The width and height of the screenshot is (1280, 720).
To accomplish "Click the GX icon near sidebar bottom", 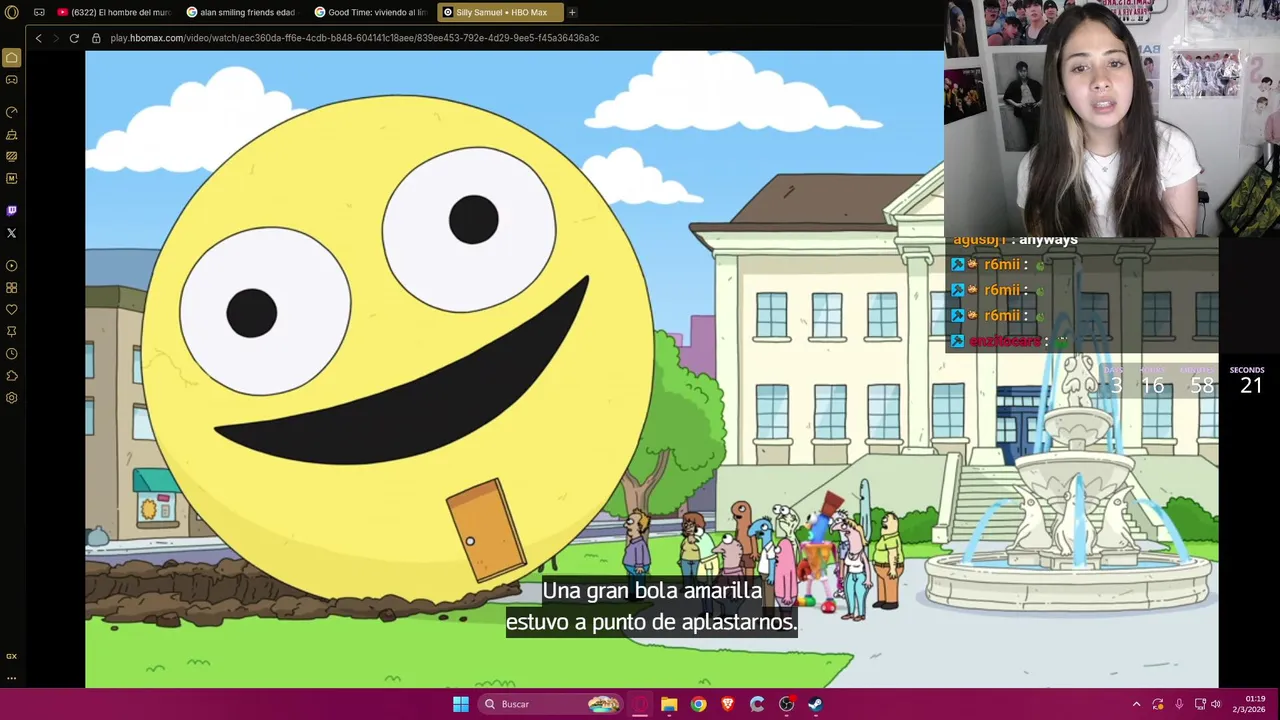I will point(12,656).
